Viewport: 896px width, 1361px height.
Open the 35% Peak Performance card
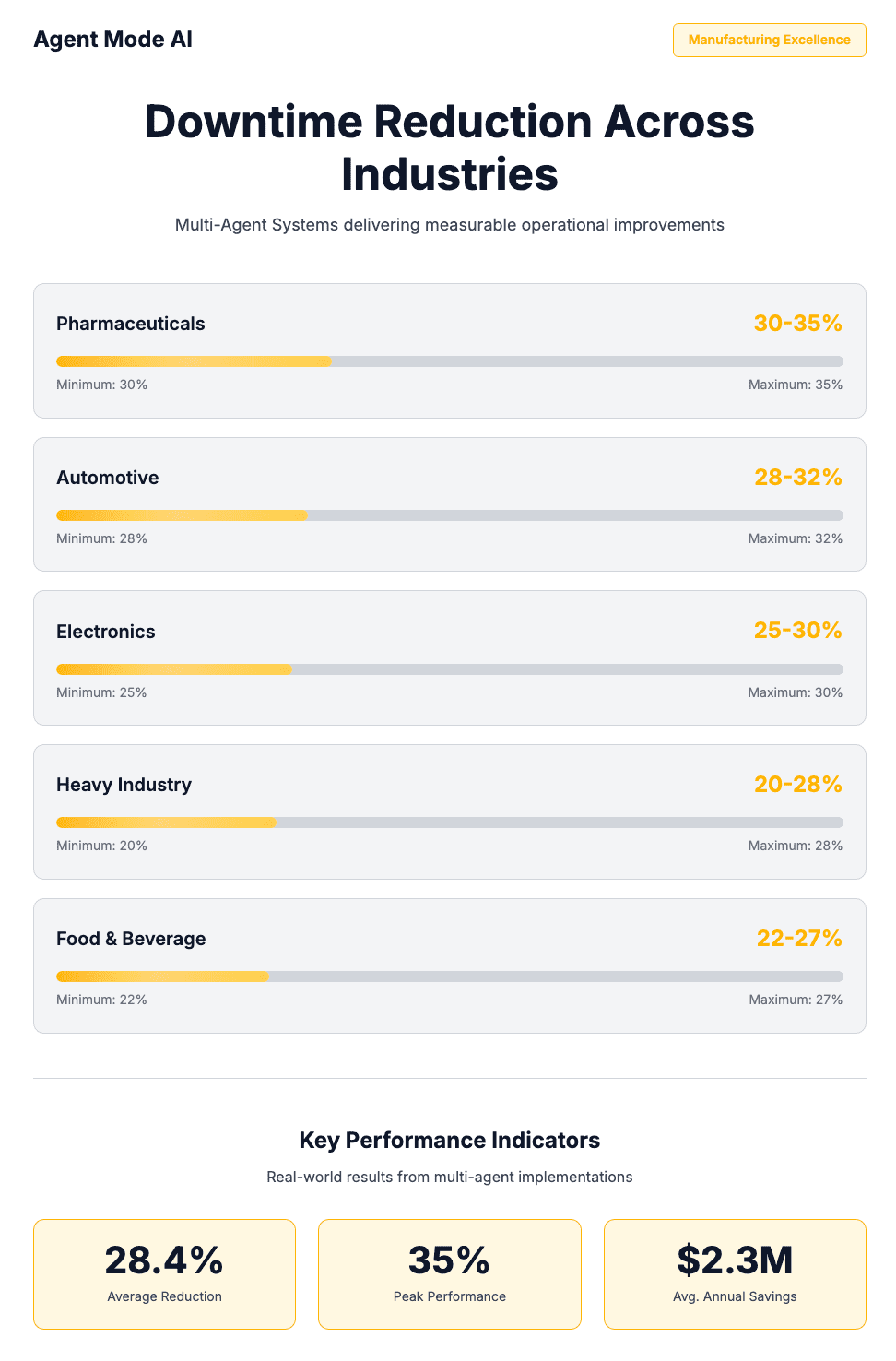pos(449,1273)
